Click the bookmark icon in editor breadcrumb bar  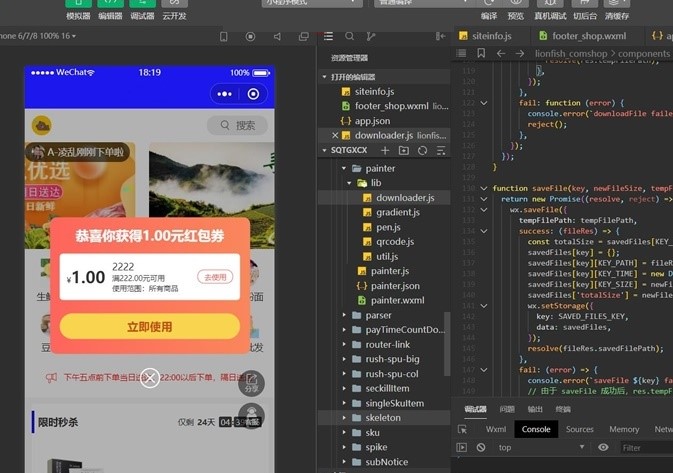pyautogui.click(x=481, y=53)
